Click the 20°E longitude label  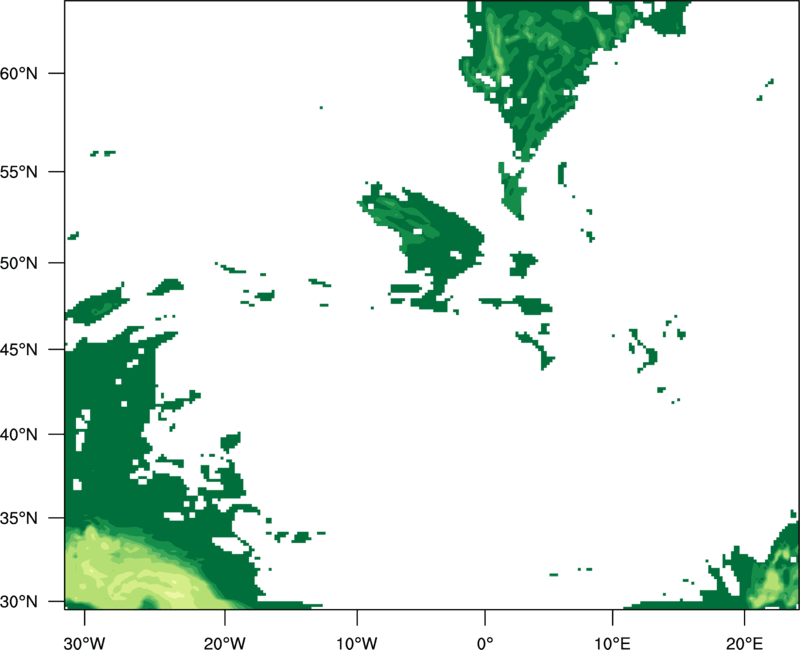[x=744, y=643]
